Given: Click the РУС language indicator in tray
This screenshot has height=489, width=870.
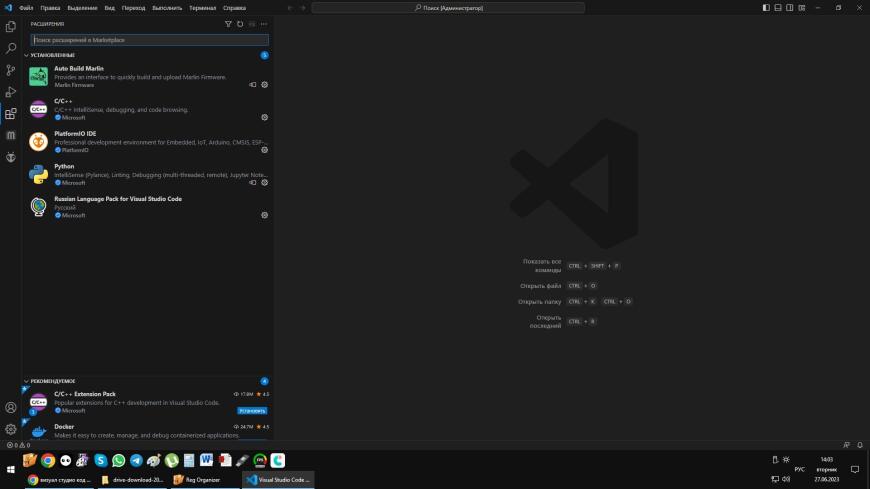Looking at the screenshot, I should 800,469.
